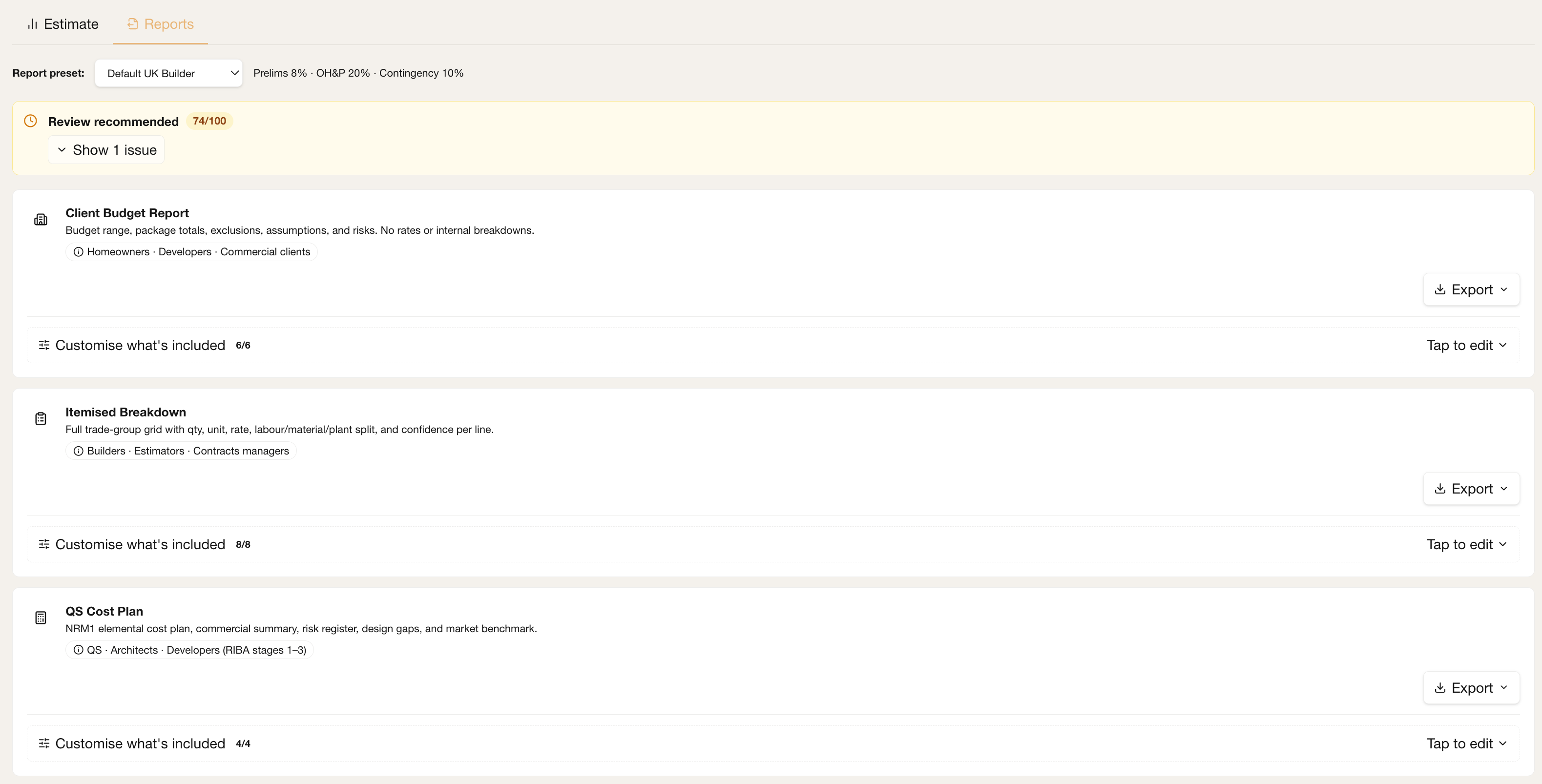Click the Itemised Breakdown title

pos(125,413)
